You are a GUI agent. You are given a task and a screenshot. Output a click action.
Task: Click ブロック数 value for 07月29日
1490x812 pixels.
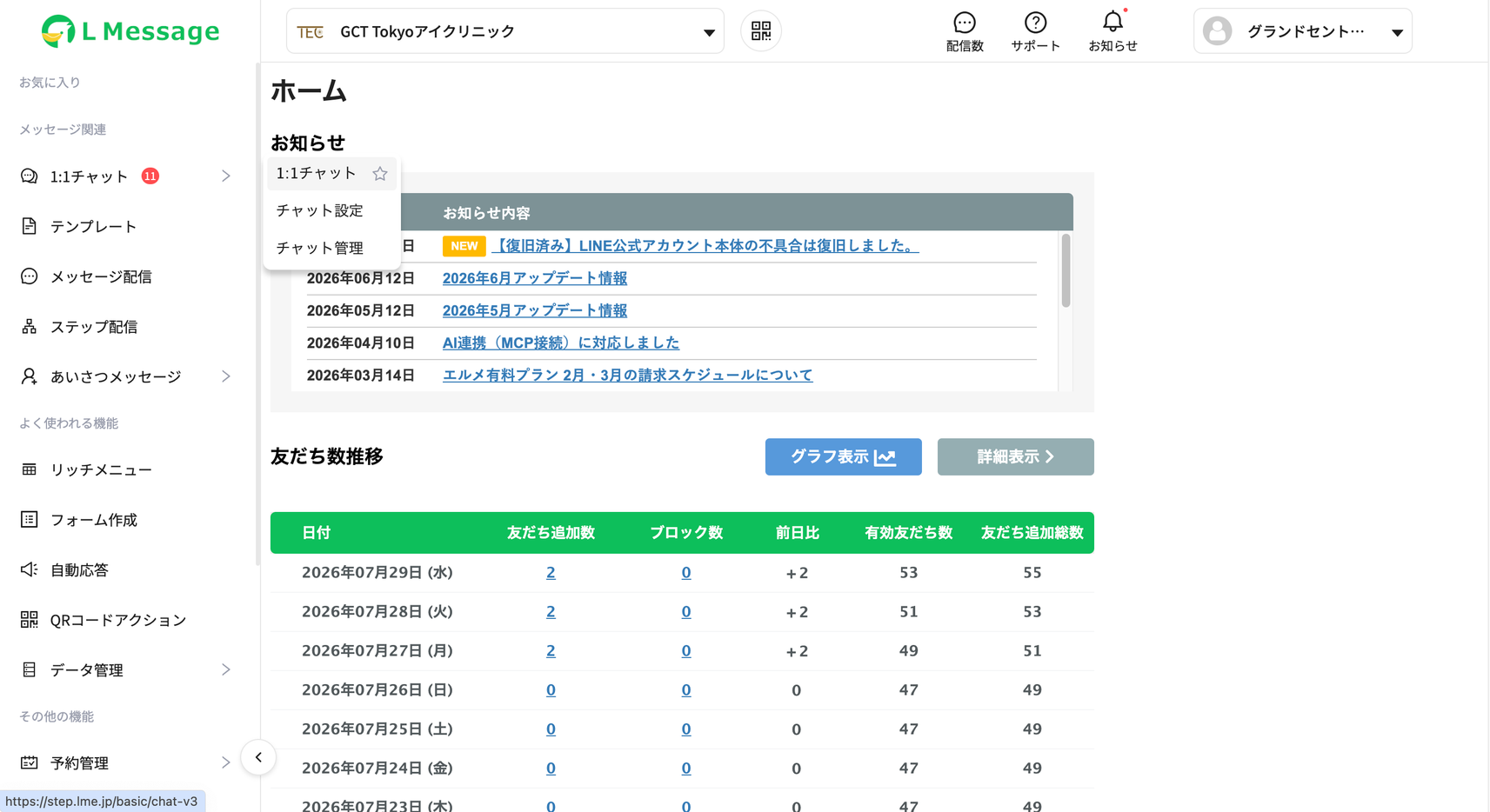coord(686,573)
